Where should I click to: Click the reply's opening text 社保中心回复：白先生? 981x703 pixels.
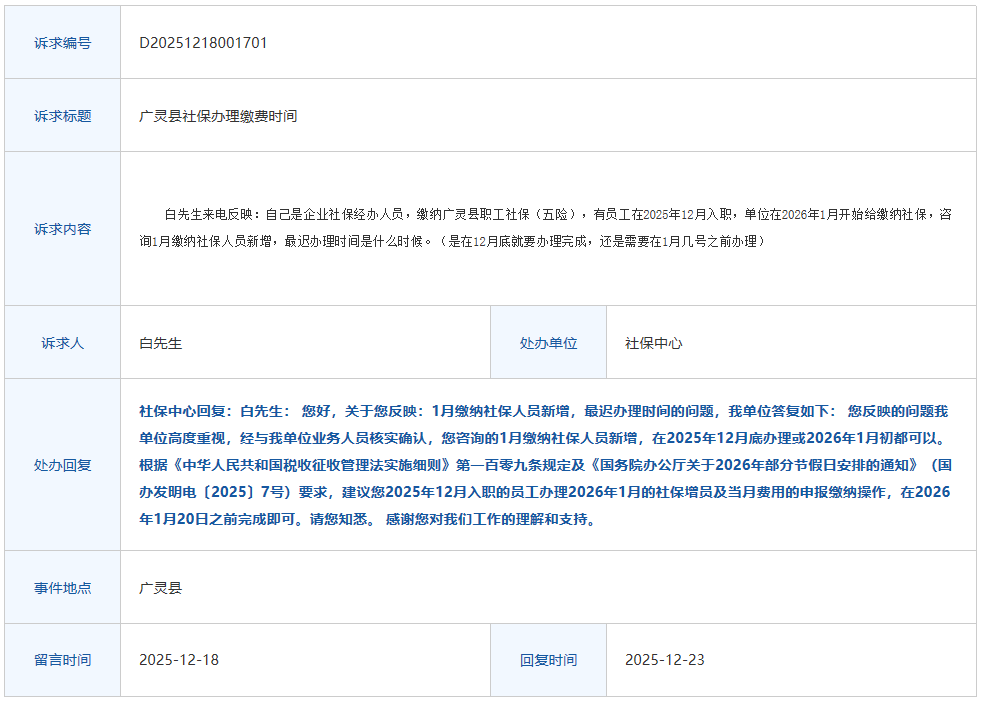[x=212, y=411]
